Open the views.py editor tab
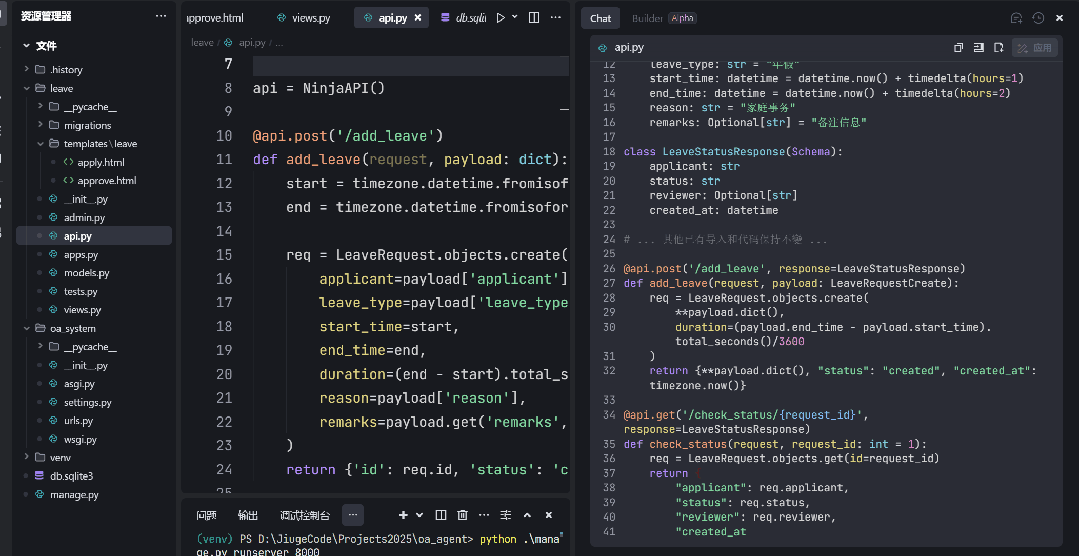The image size is (1079, 556). [x=302, y=19]
